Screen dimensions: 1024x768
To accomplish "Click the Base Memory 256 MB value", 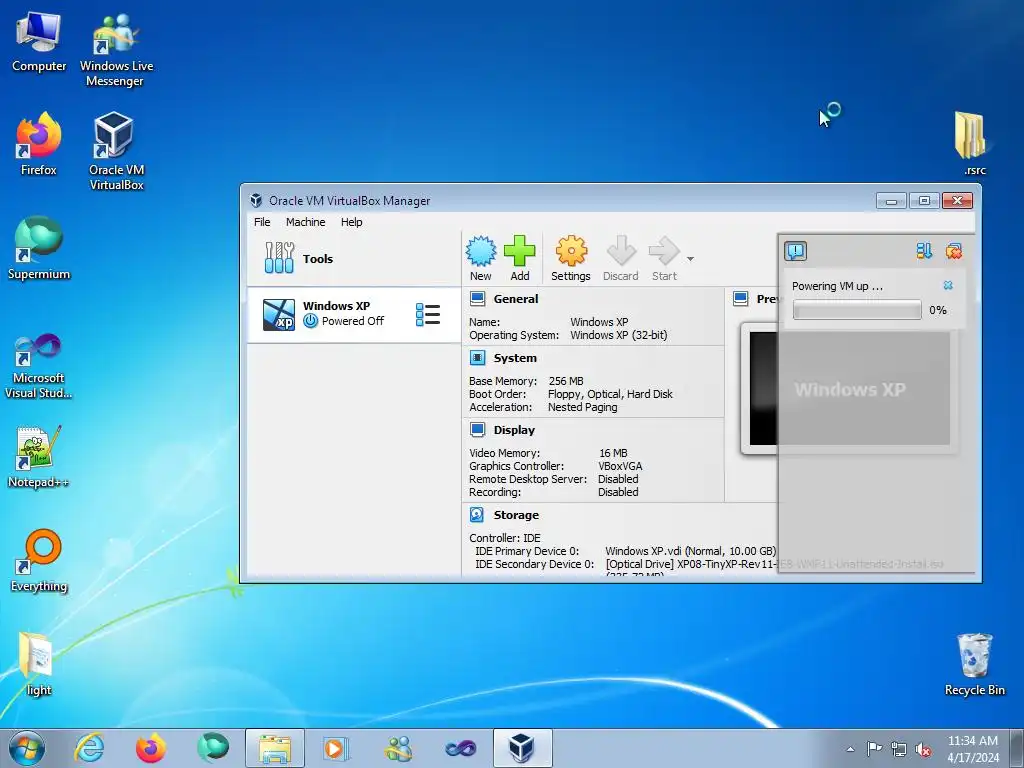I will [x=566, y=381].
